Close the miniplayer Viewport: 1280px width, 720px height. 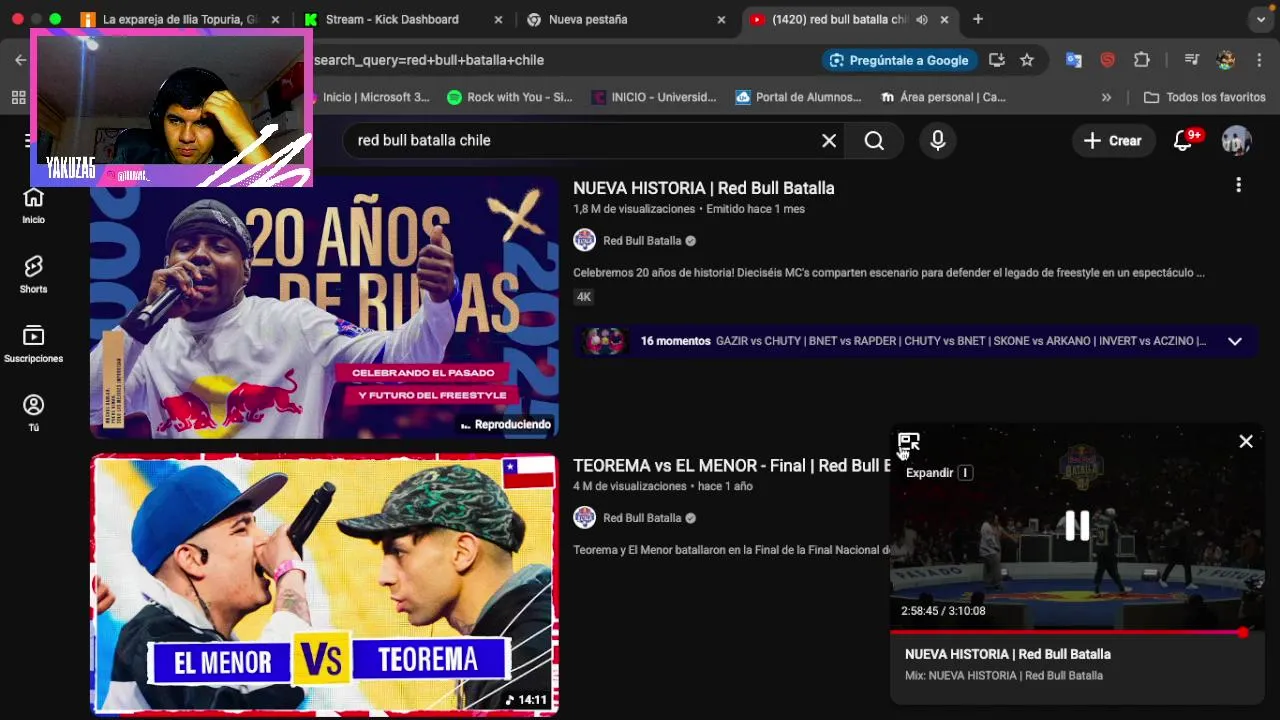(1246, 441)
